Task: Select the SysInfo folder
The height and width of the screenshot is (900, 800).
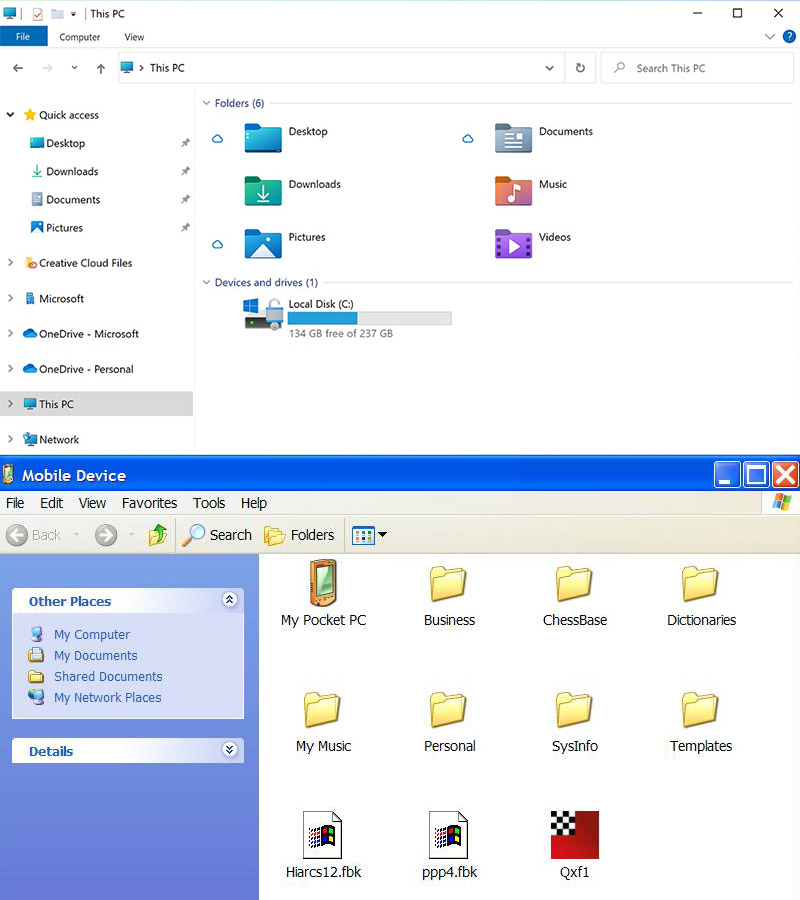Action: pyautogui.click(x=574, y=709)
